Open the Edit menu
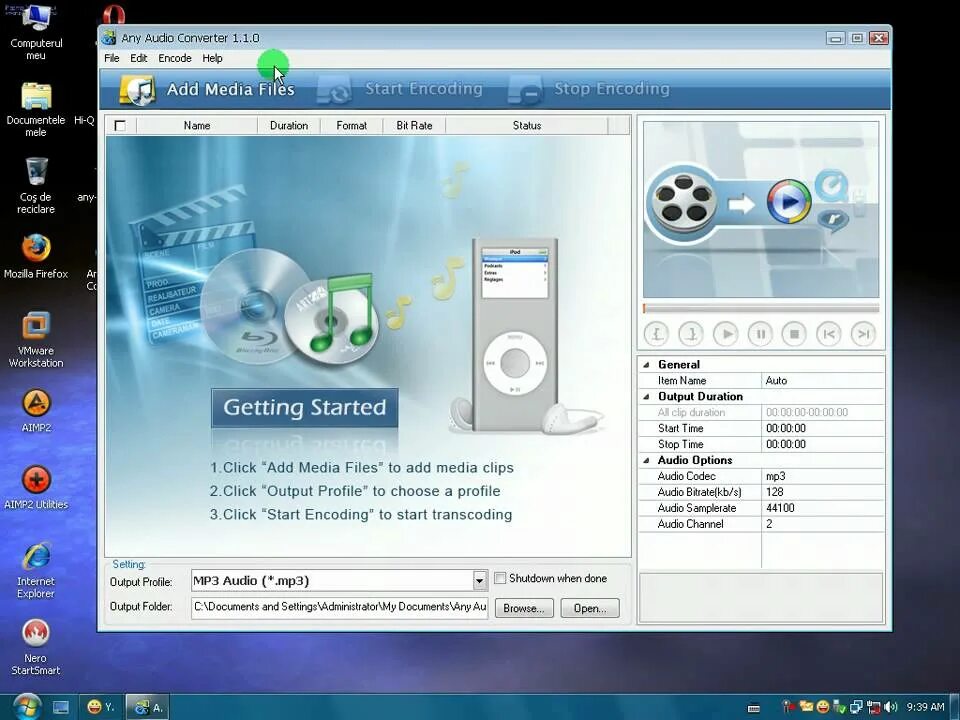Image resolution: width=960 pixels, height=720 pixels. pos(138,58)
